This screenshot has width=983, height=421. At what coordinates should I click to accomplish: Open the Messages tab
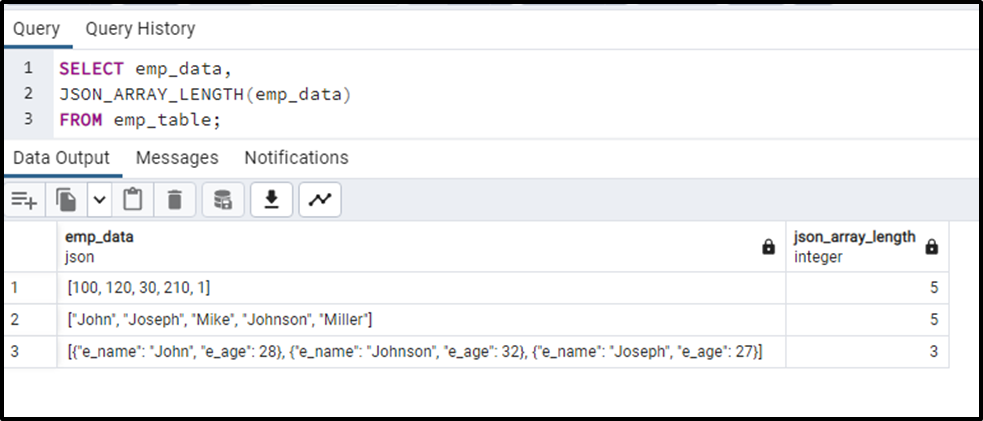click(x=177, y=157)
